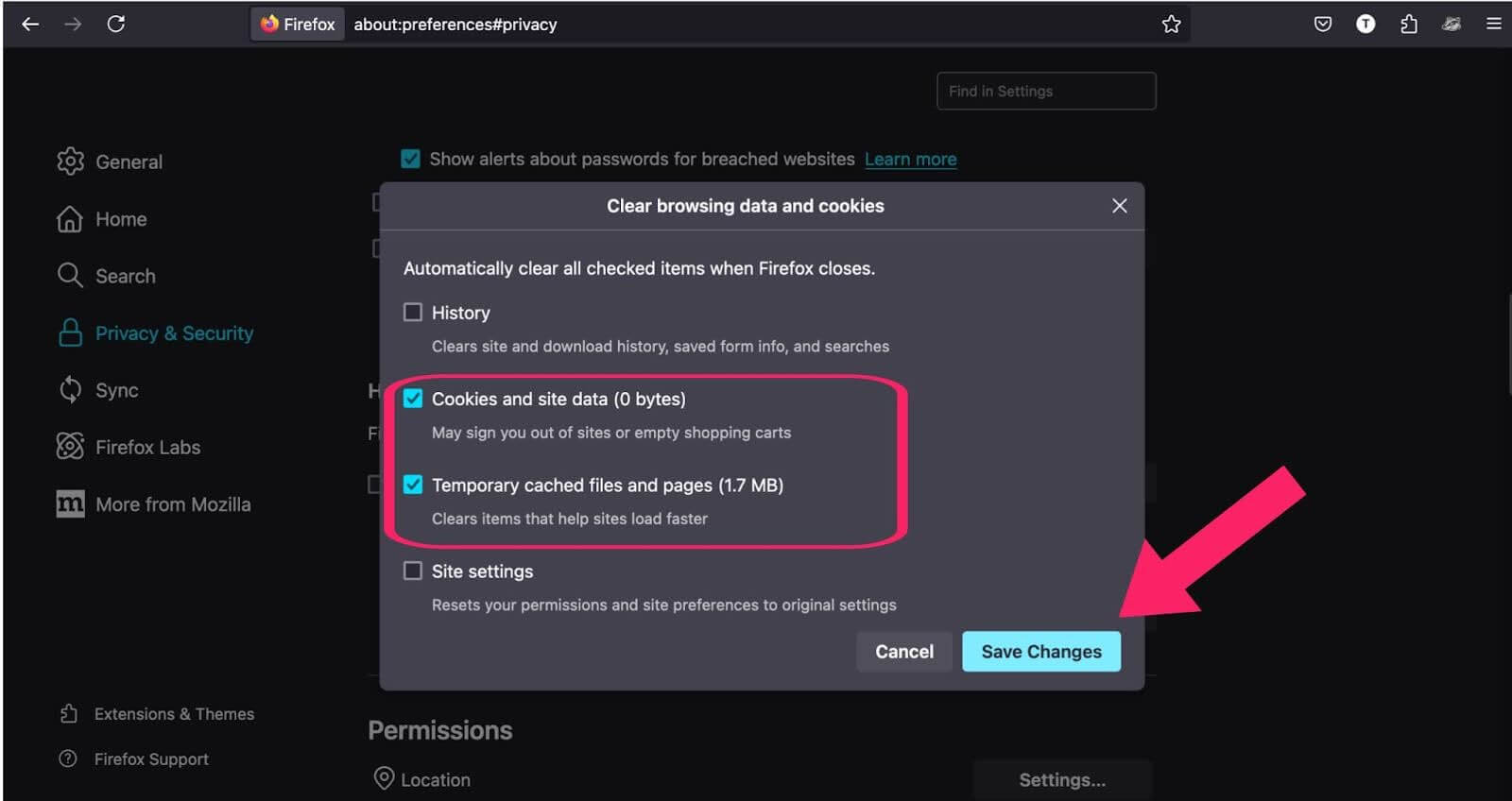Bookmark this page with the star icon
1512x801 pixels.
click(1171, 24)
